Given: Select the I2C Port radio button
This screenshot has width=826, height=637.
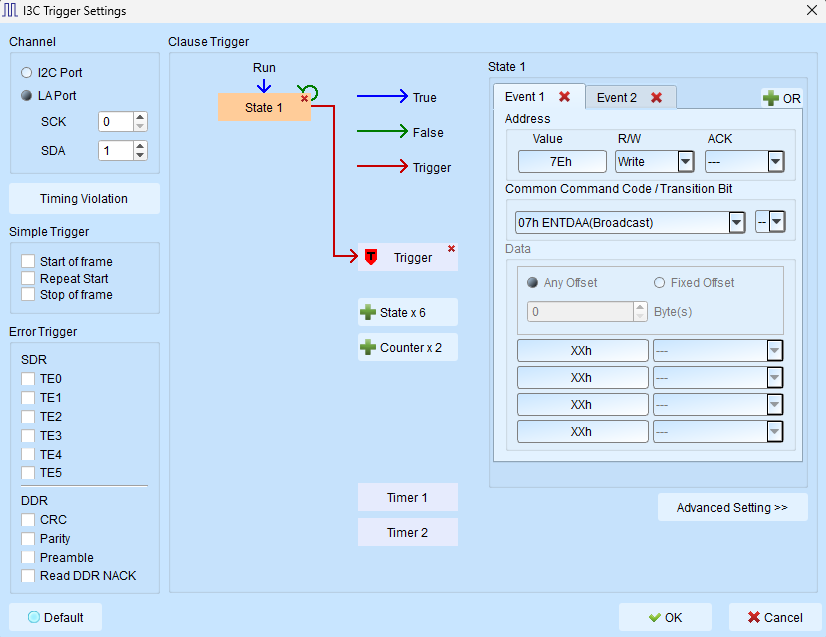Looking at the screenshot, I should (26, 73).
